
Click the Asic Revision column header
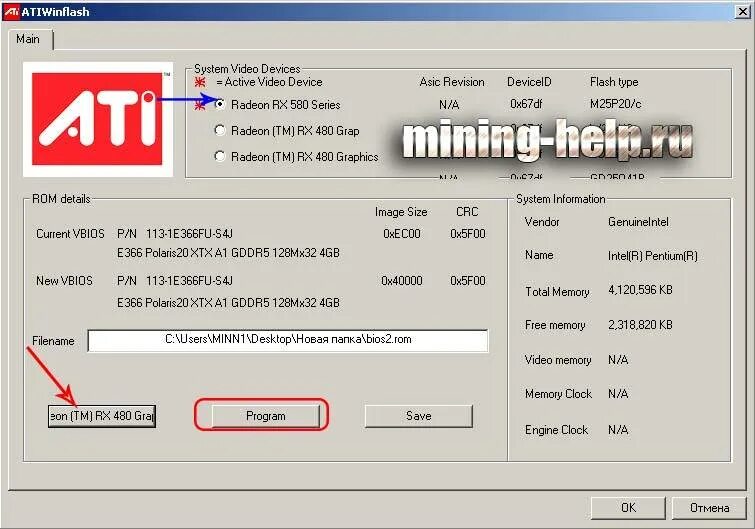click(452, 82)
